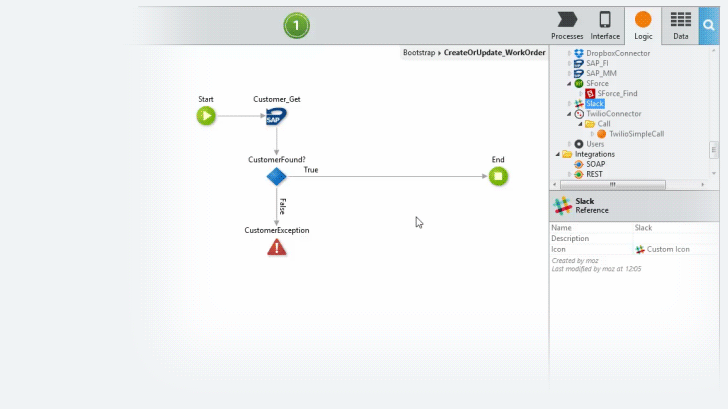Switch to the Interface tab

pyautogui.click(x=605, y=26)
